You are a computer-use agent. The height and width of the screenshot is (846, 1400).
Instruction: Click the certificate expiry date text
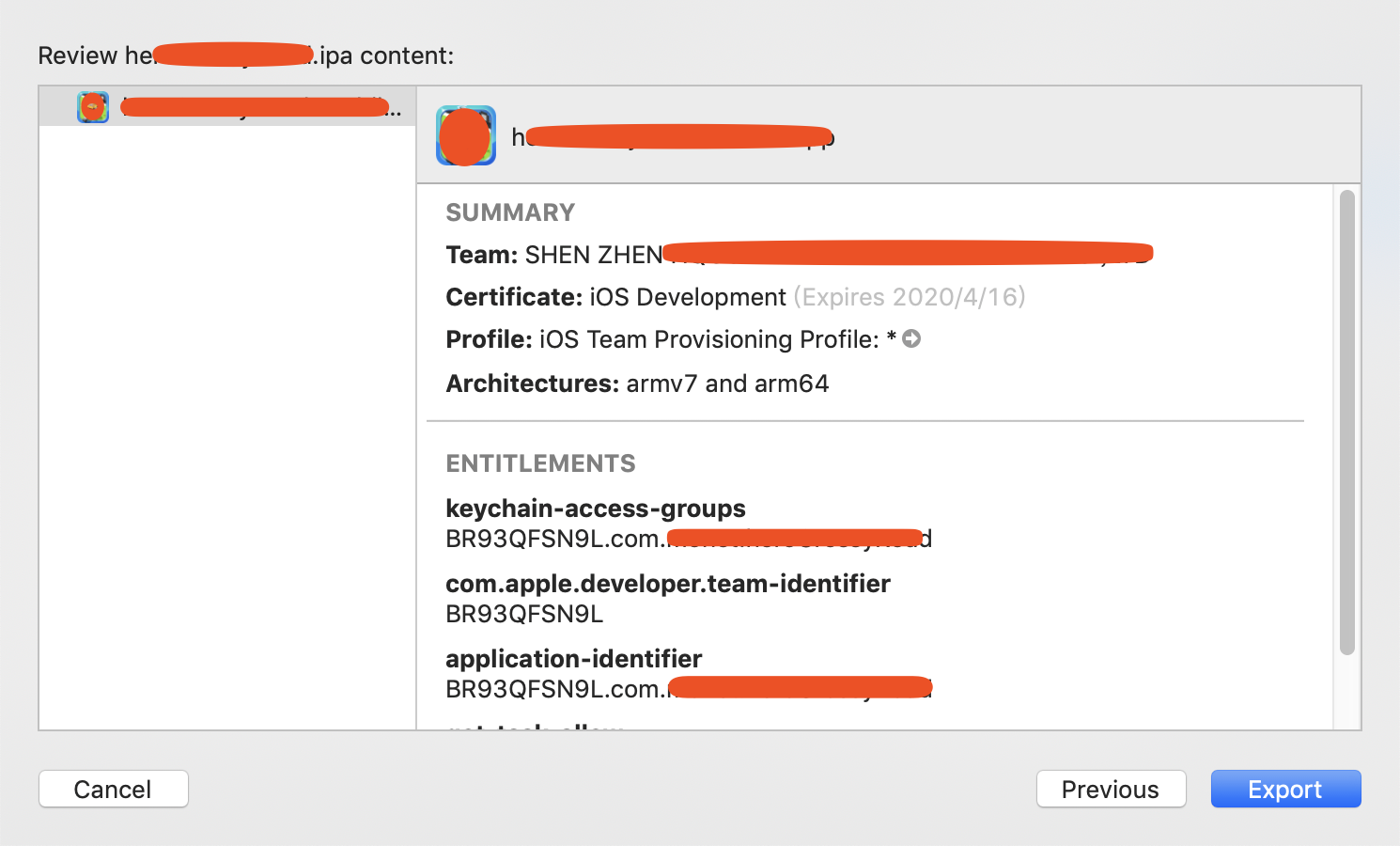[x=910, y=297]
